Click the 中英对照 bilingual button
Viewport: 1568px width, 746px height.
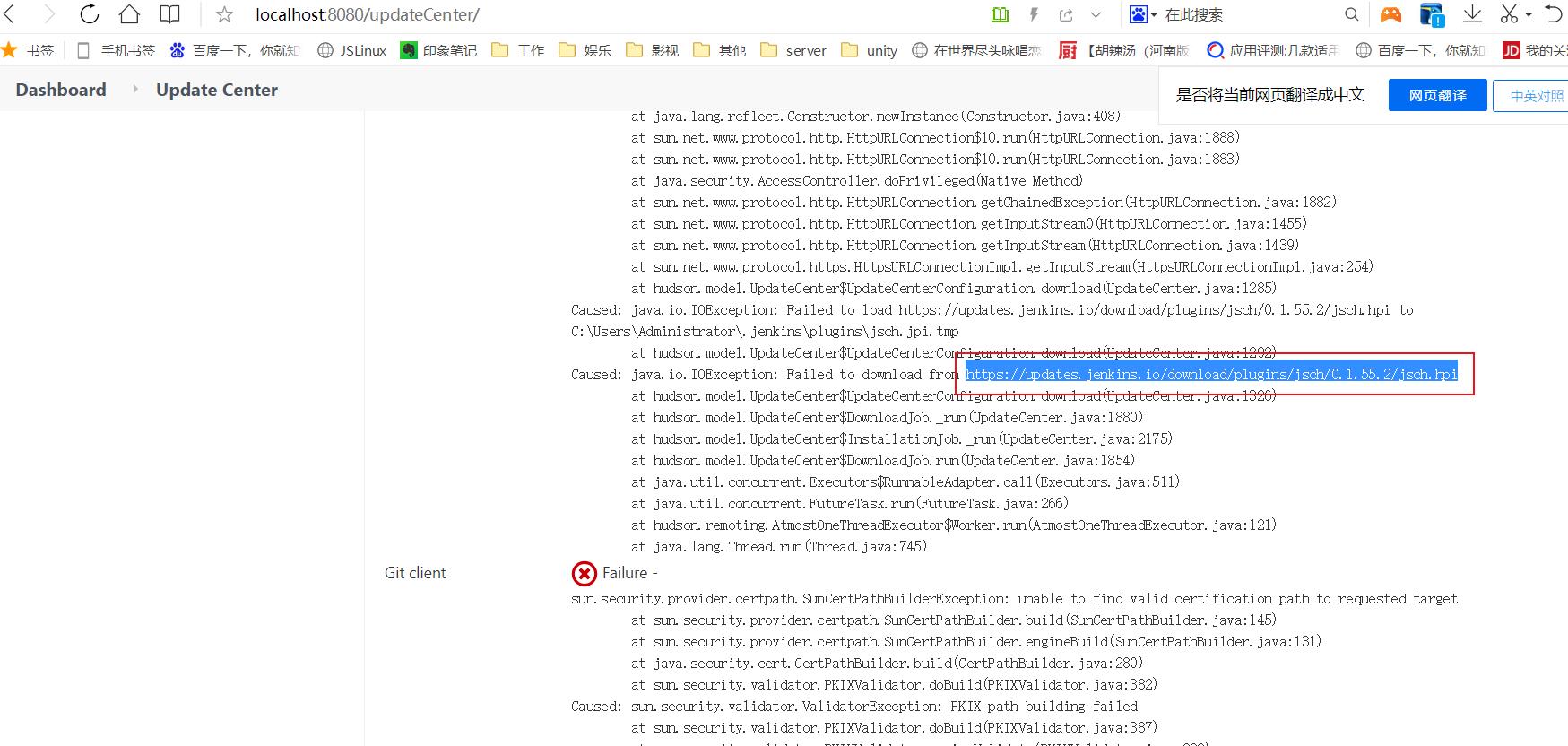tap(1531, 95)
